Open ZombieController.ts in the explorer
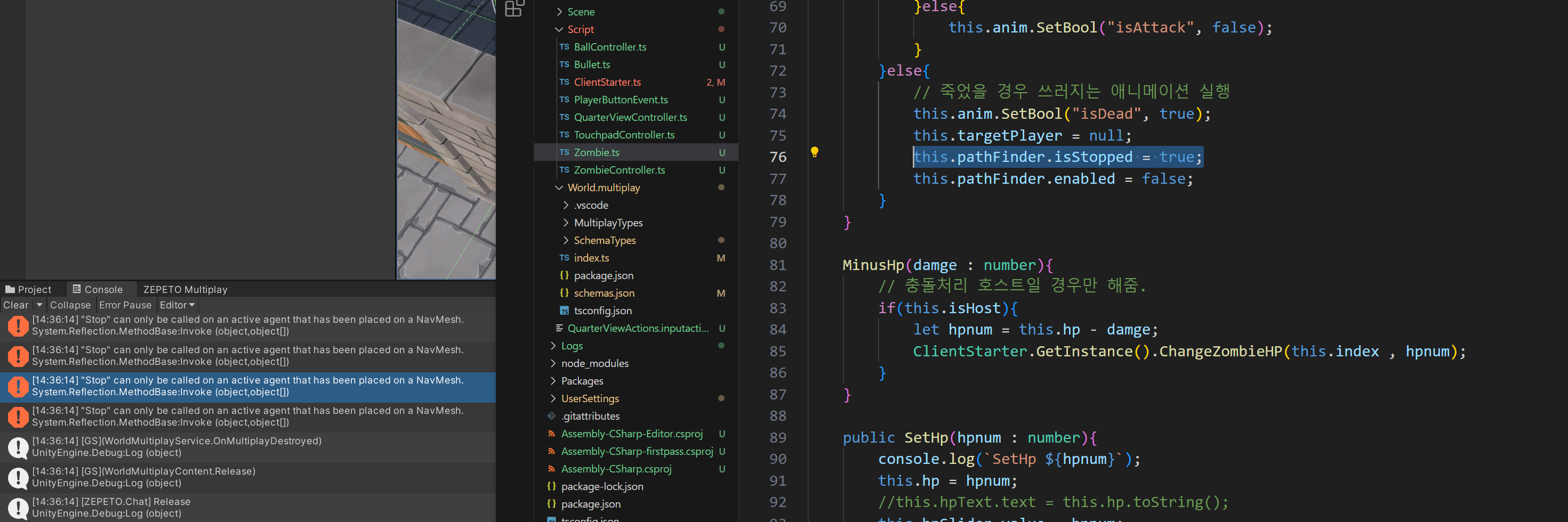 point(619,170)
